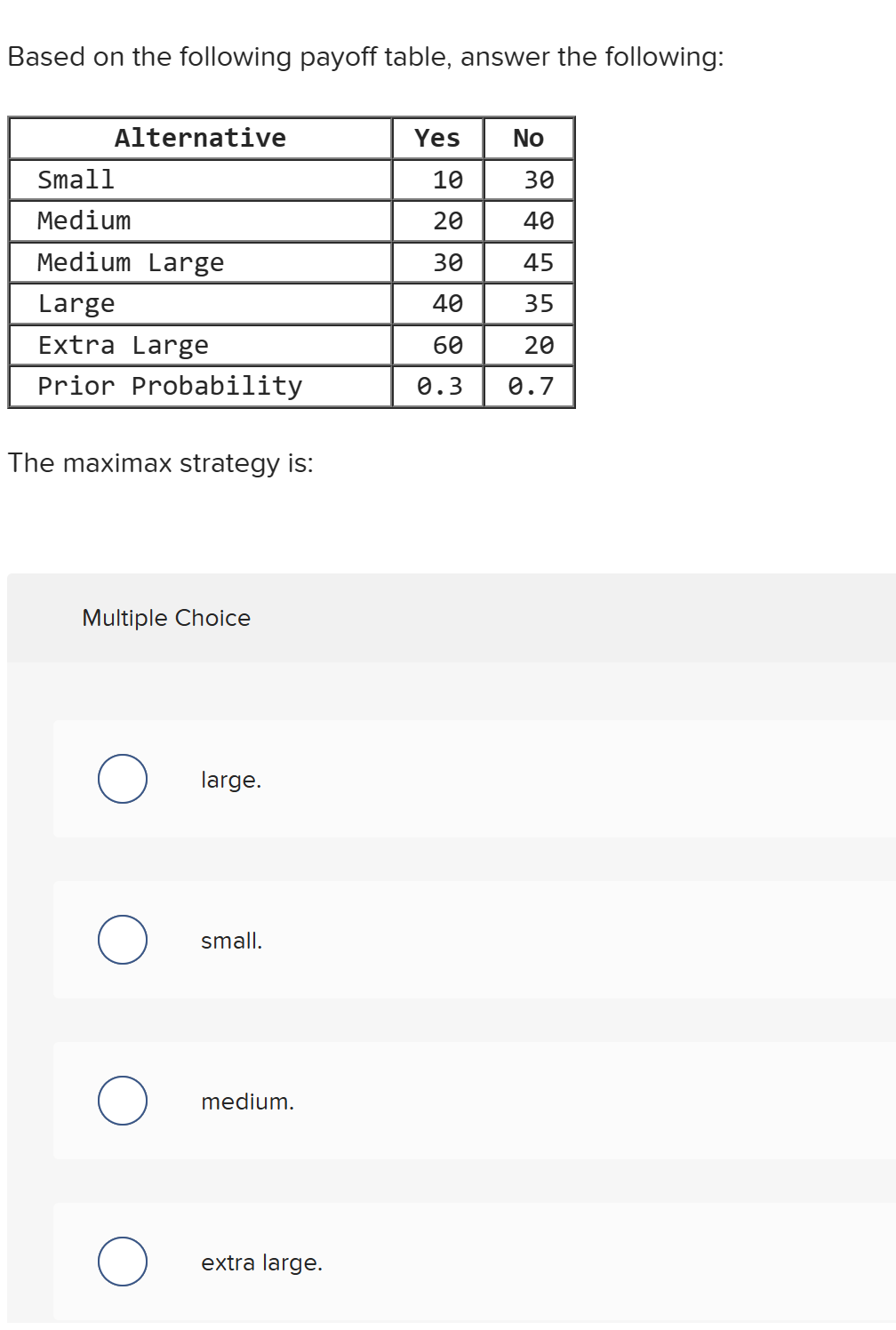Click the extra large answer label

click(261, 1262)
